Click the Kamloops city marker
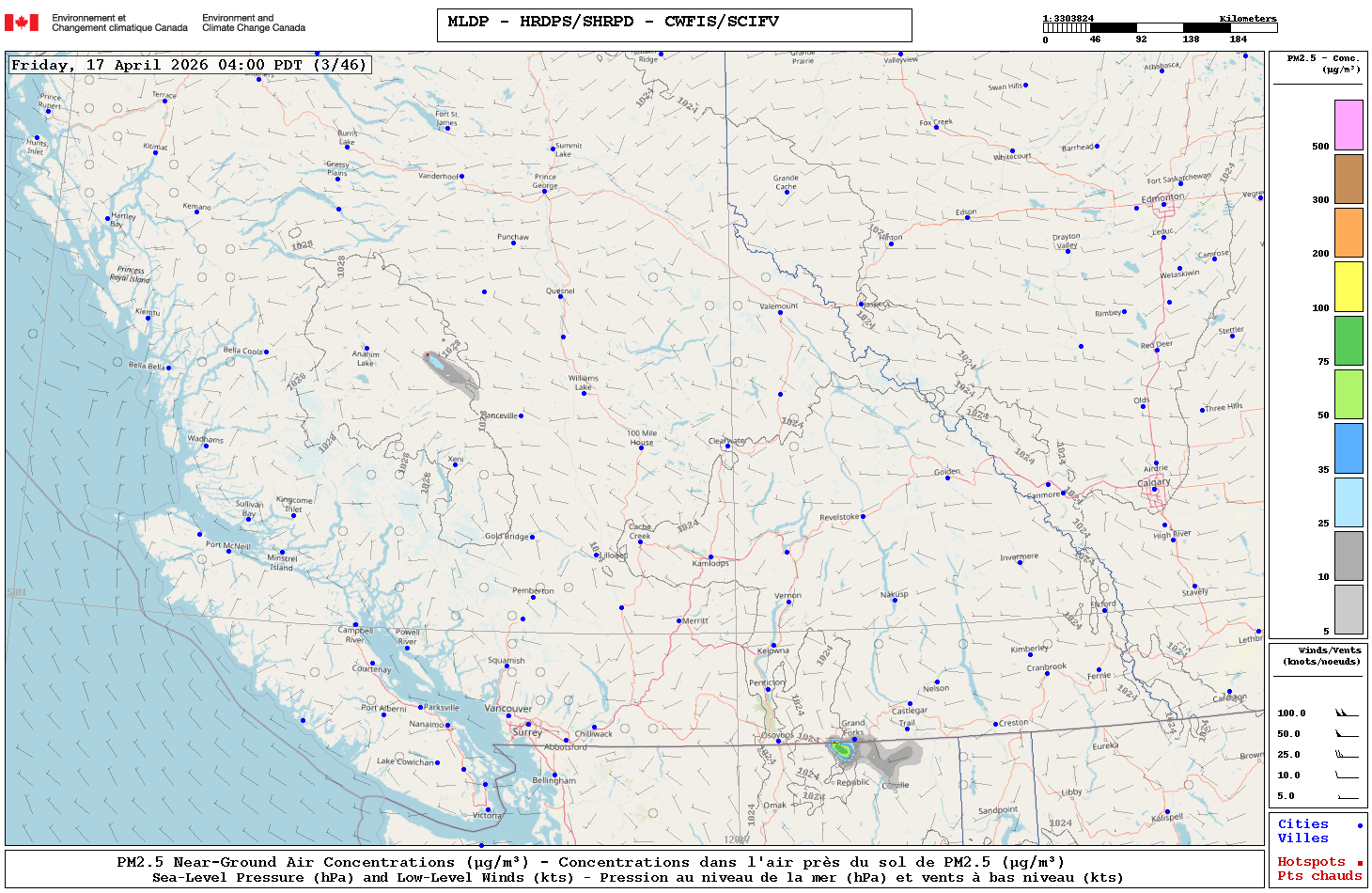This screenshot has height=893, width=1372. pyautogui.click(x=710, y=557)
